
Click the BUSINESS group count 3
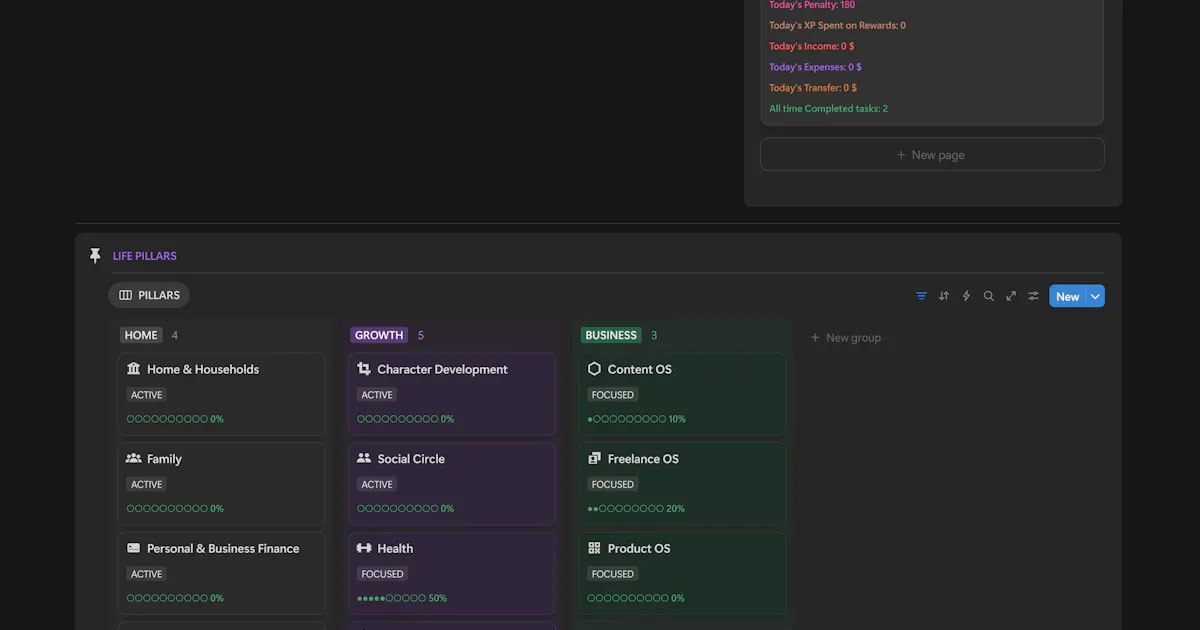[x=654, y=335]
